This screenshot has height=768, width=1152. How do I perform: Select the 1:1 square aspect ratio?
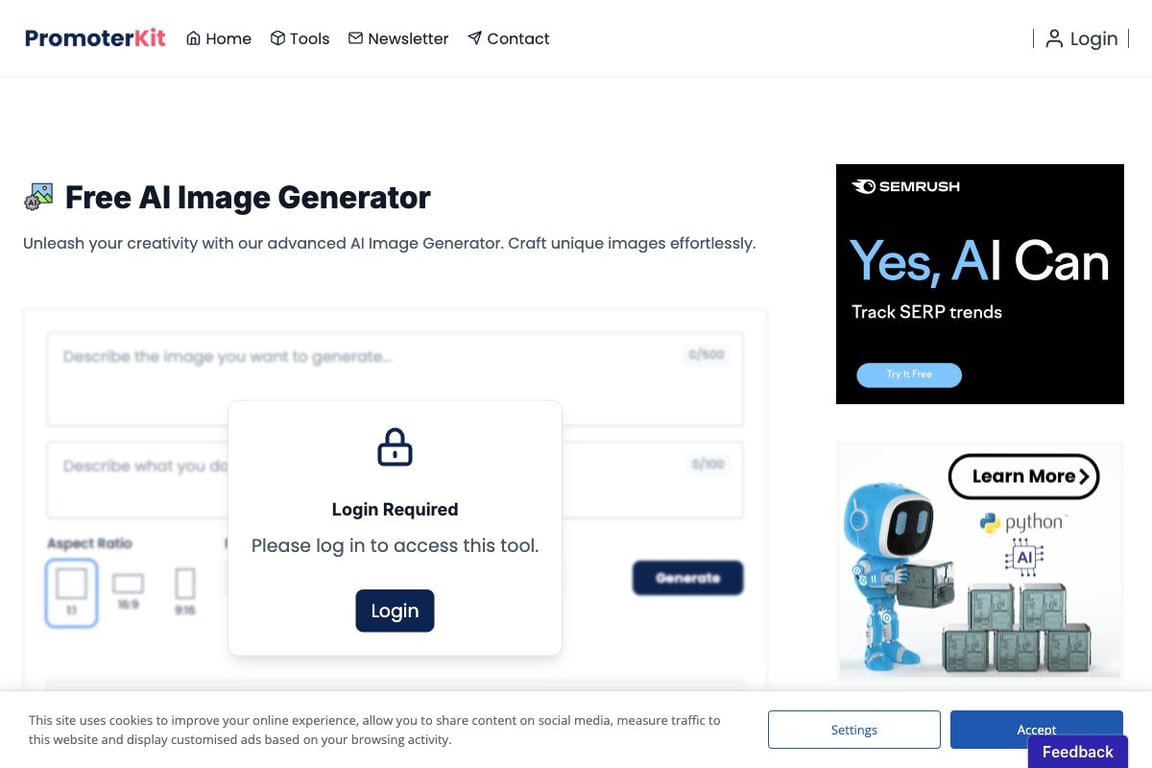pyautogui.click(x=71, y=593)
